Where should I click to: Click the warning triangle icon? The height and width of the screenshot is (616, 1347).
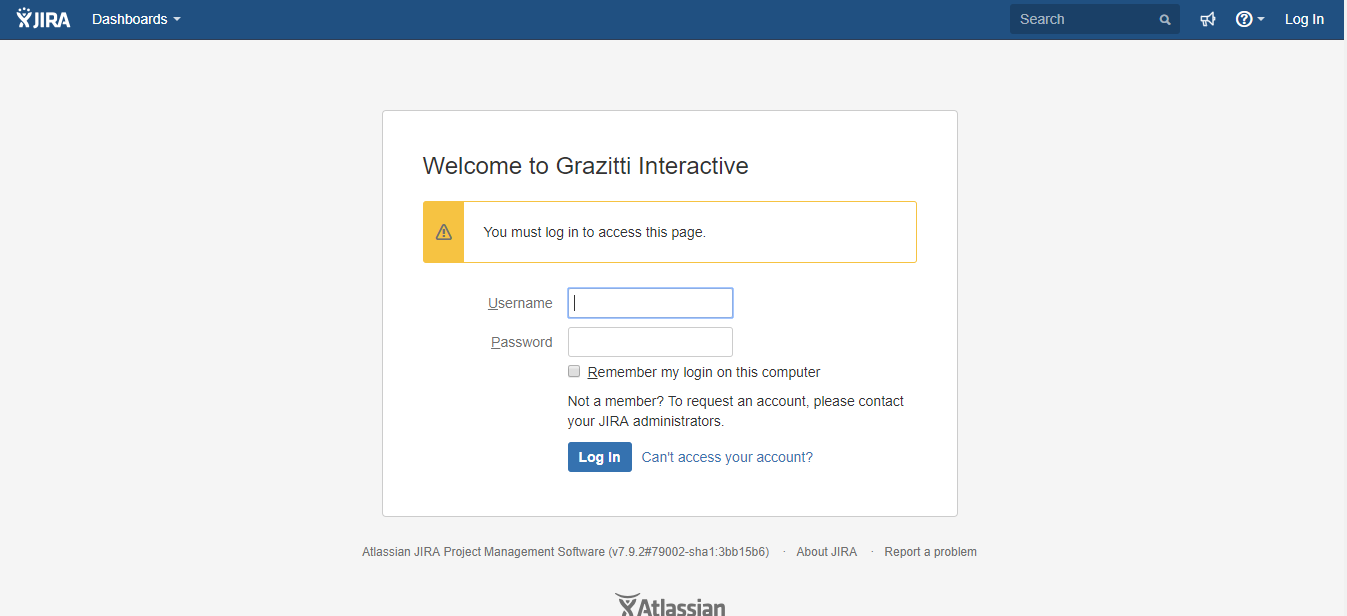(444, 232)
